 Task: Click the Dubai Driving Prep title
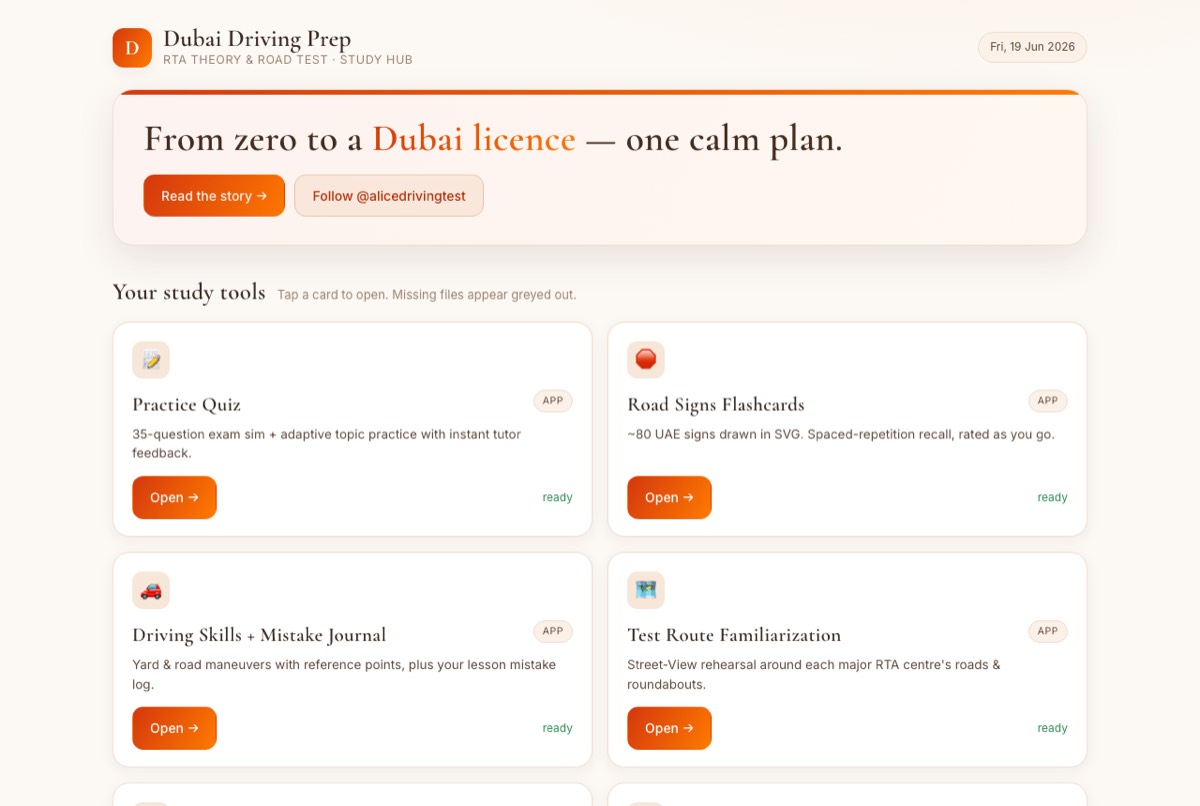coord(257,39)
